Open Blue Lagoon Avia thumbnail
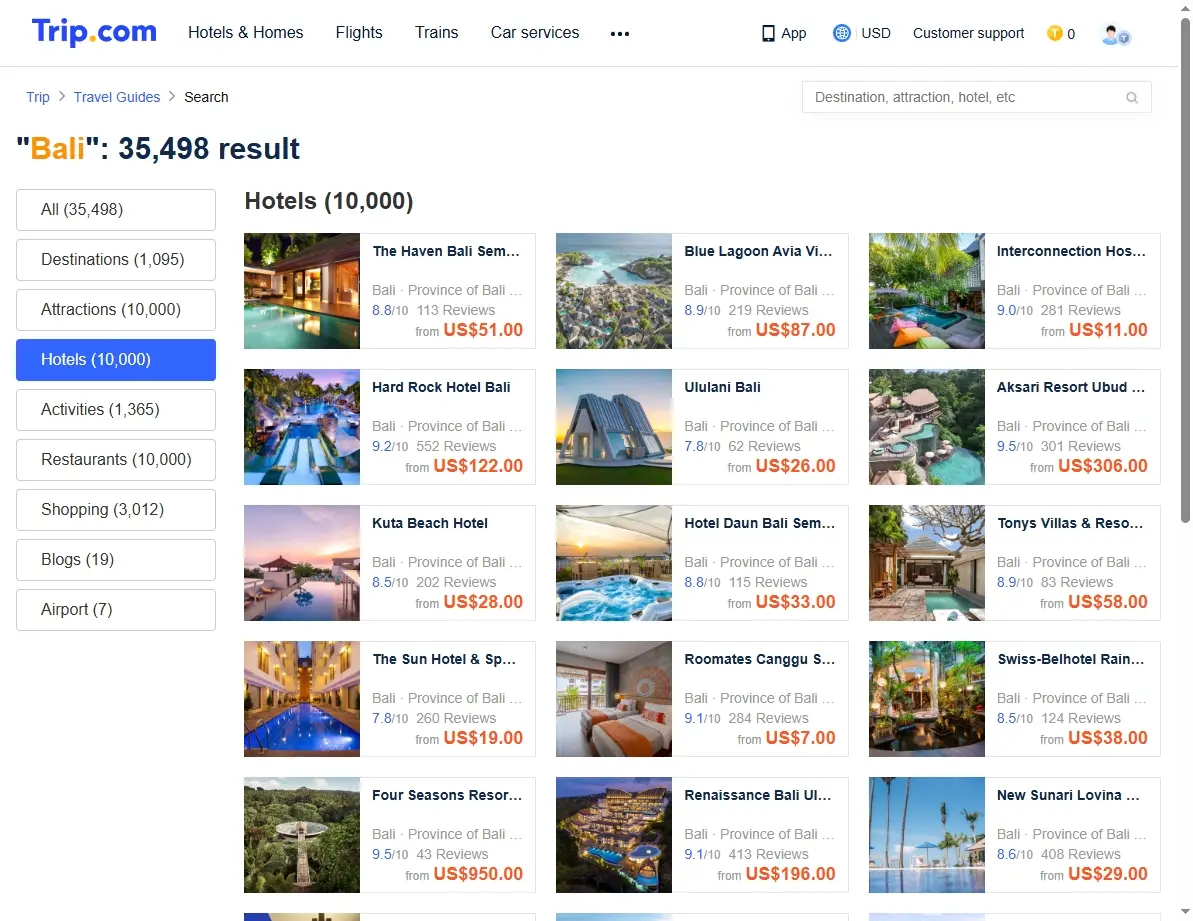This screenshot has width=1193, height=921. [x=614, y=291]
